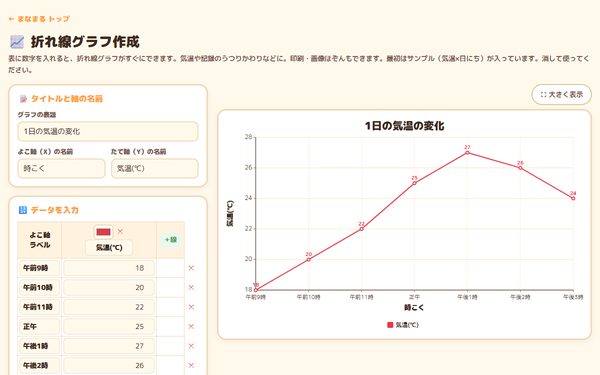Click the 午後1時 x-axis tick label

[467, 297]
